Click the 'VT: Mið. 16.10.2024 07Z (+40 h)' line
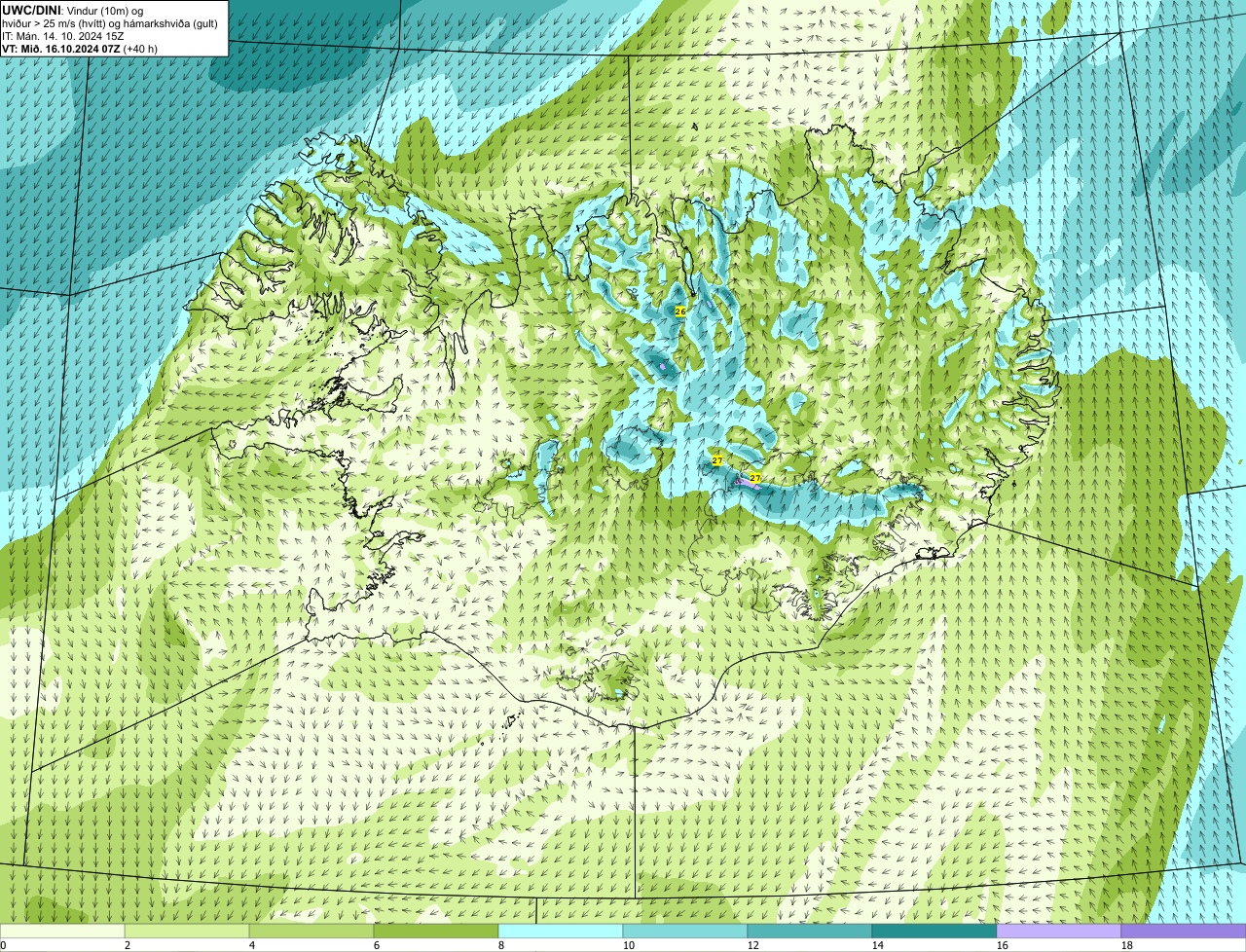The height and width of the screenshot is (952, 1246). 80,49
